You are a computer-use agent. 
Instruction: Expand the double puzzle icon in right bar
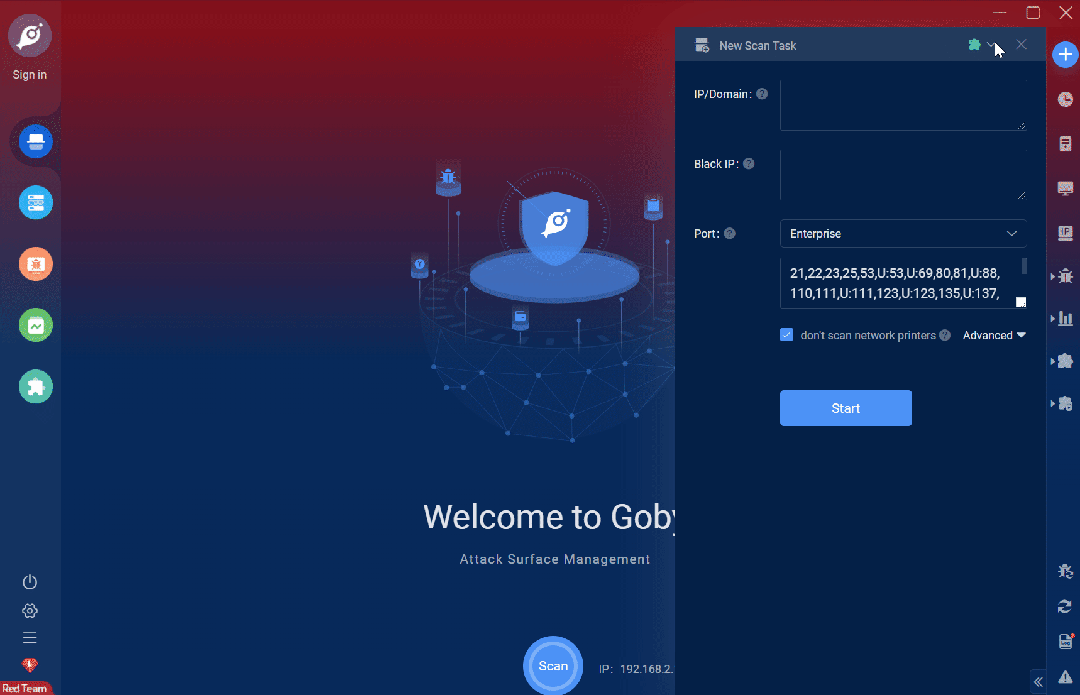coord(1063,404)
